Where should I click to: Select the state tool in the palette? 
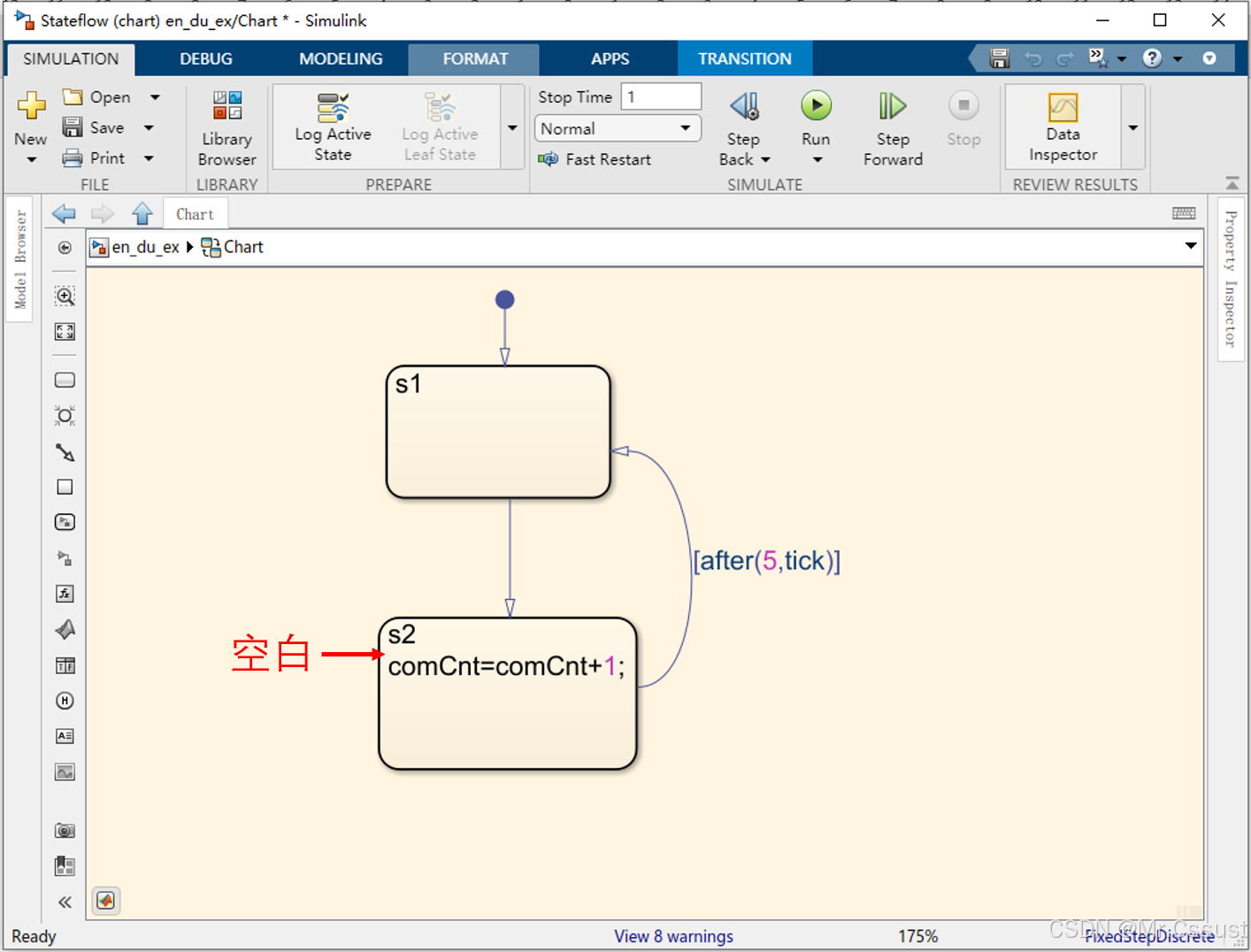pos(65,380)
